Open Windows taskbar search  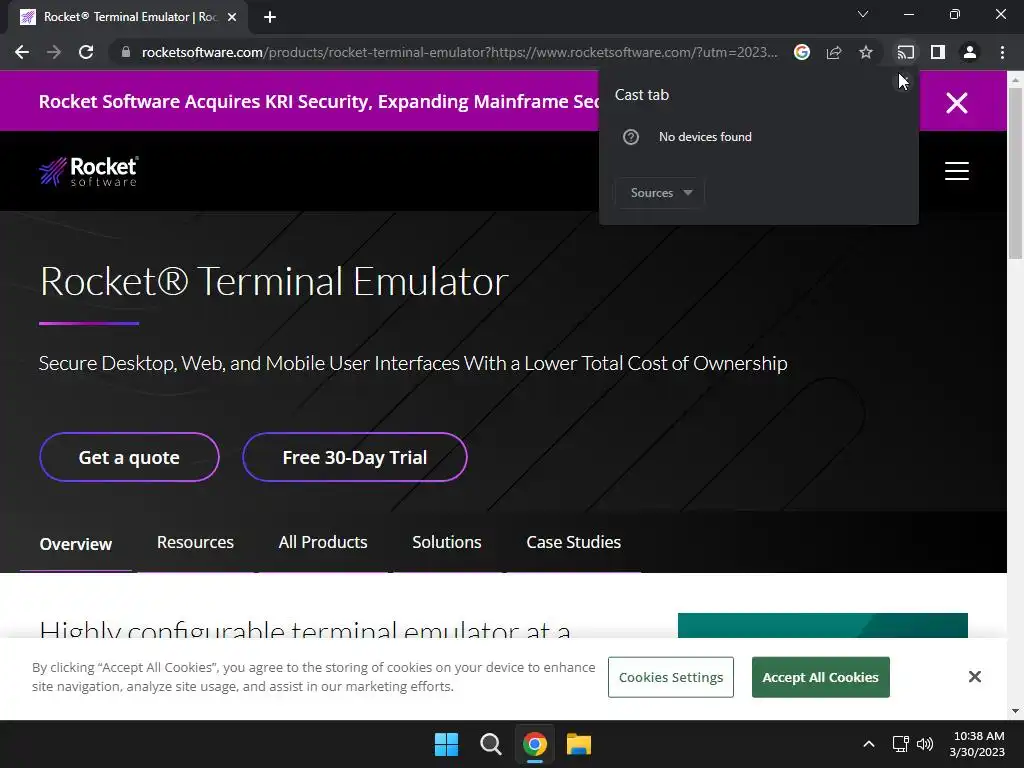click(x=490, y=744)
